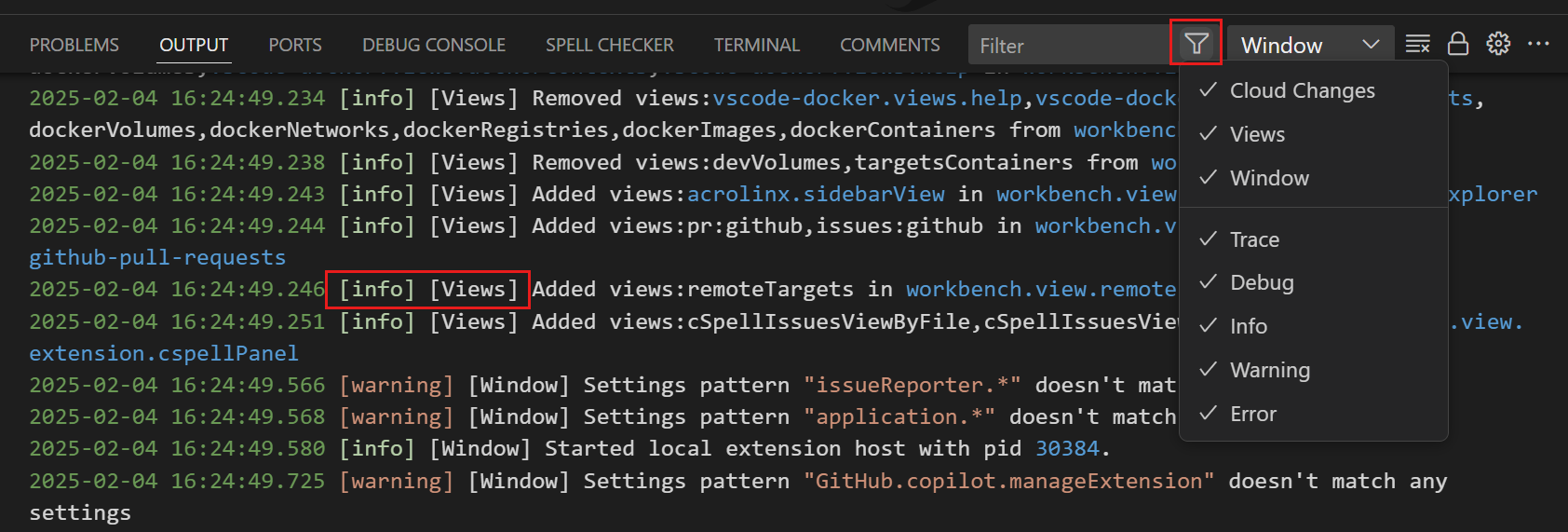Click into the Filter text field
Viewport: 1568px width, 532px height.
(1066, 46)
